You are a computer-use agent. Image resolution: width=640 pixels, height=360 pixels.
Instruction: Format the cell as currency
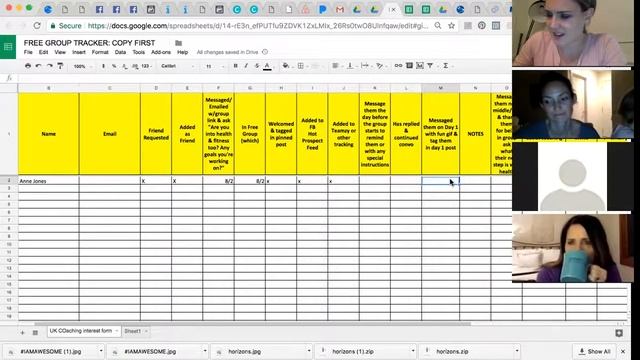coord(103,66)
